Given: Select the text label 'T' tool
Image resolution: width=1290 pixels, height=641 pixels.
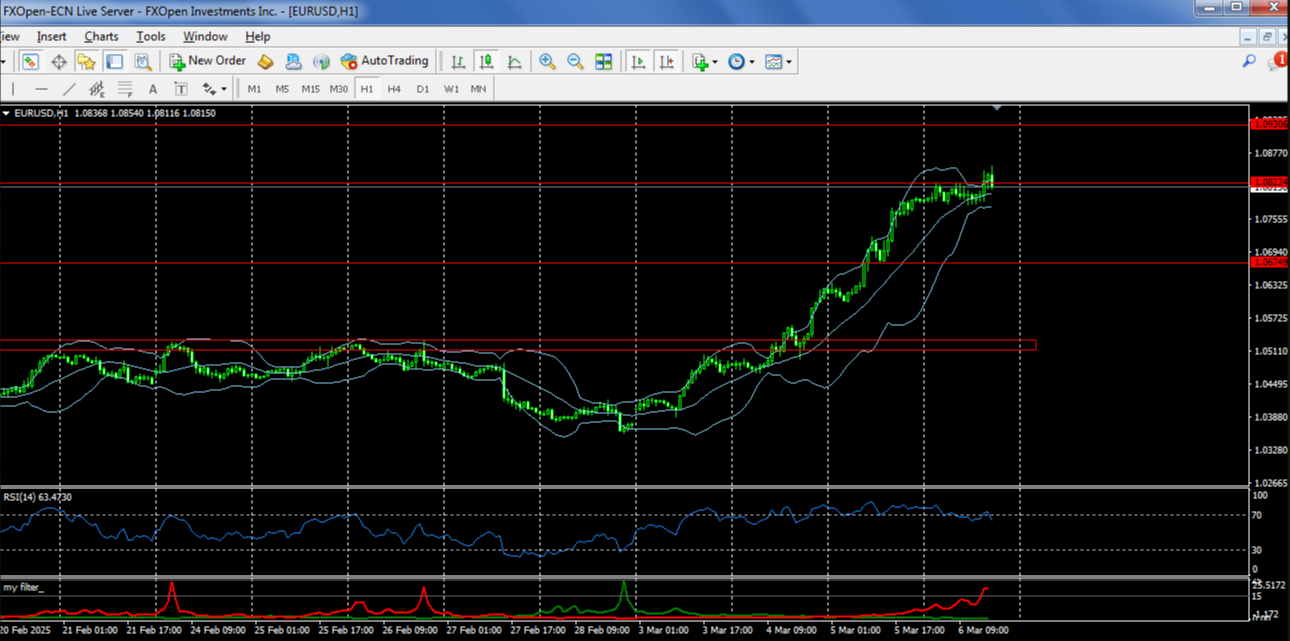Looking at the screenshot, I should coord(181,89).
